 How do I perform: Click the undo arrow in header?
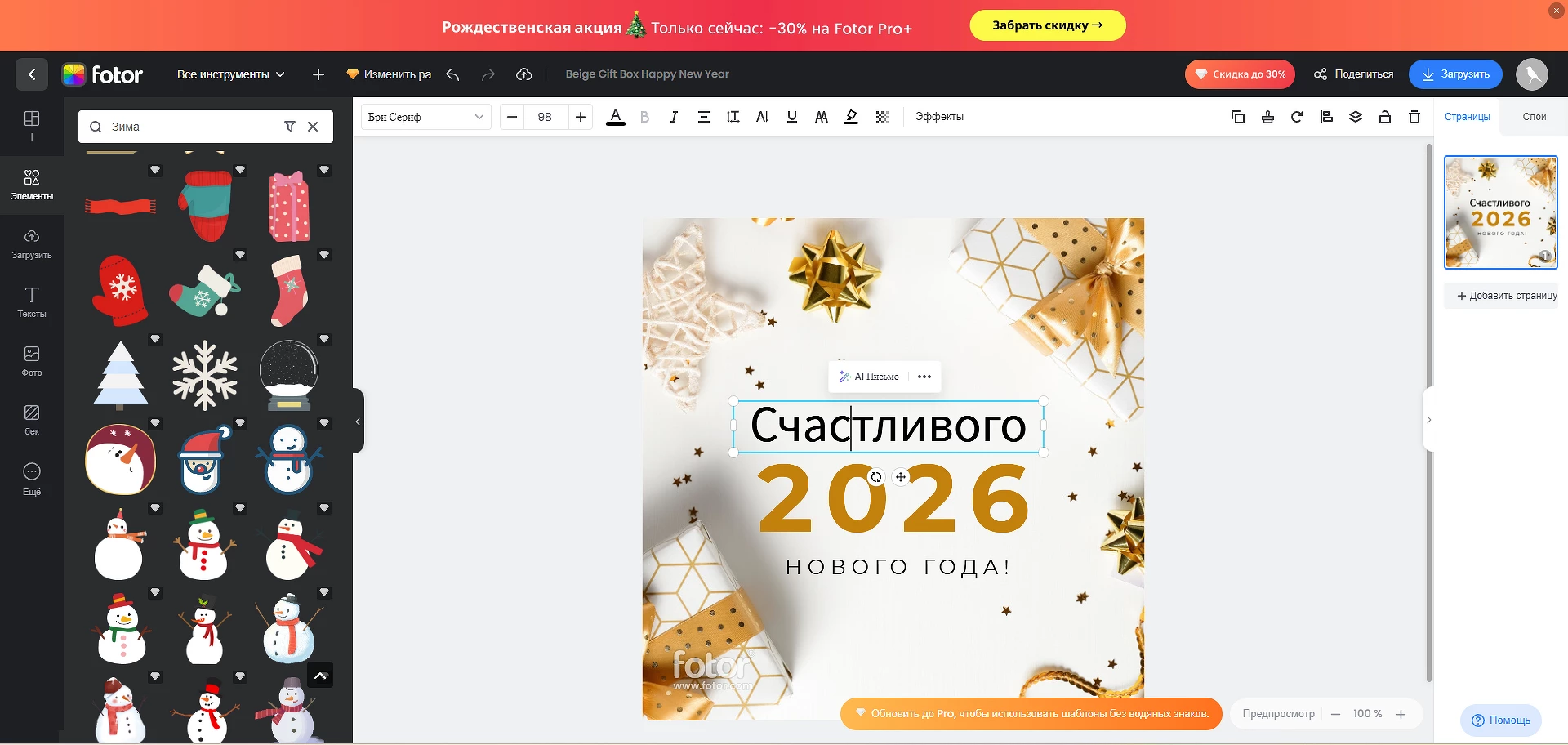click(x=452, y=74)
